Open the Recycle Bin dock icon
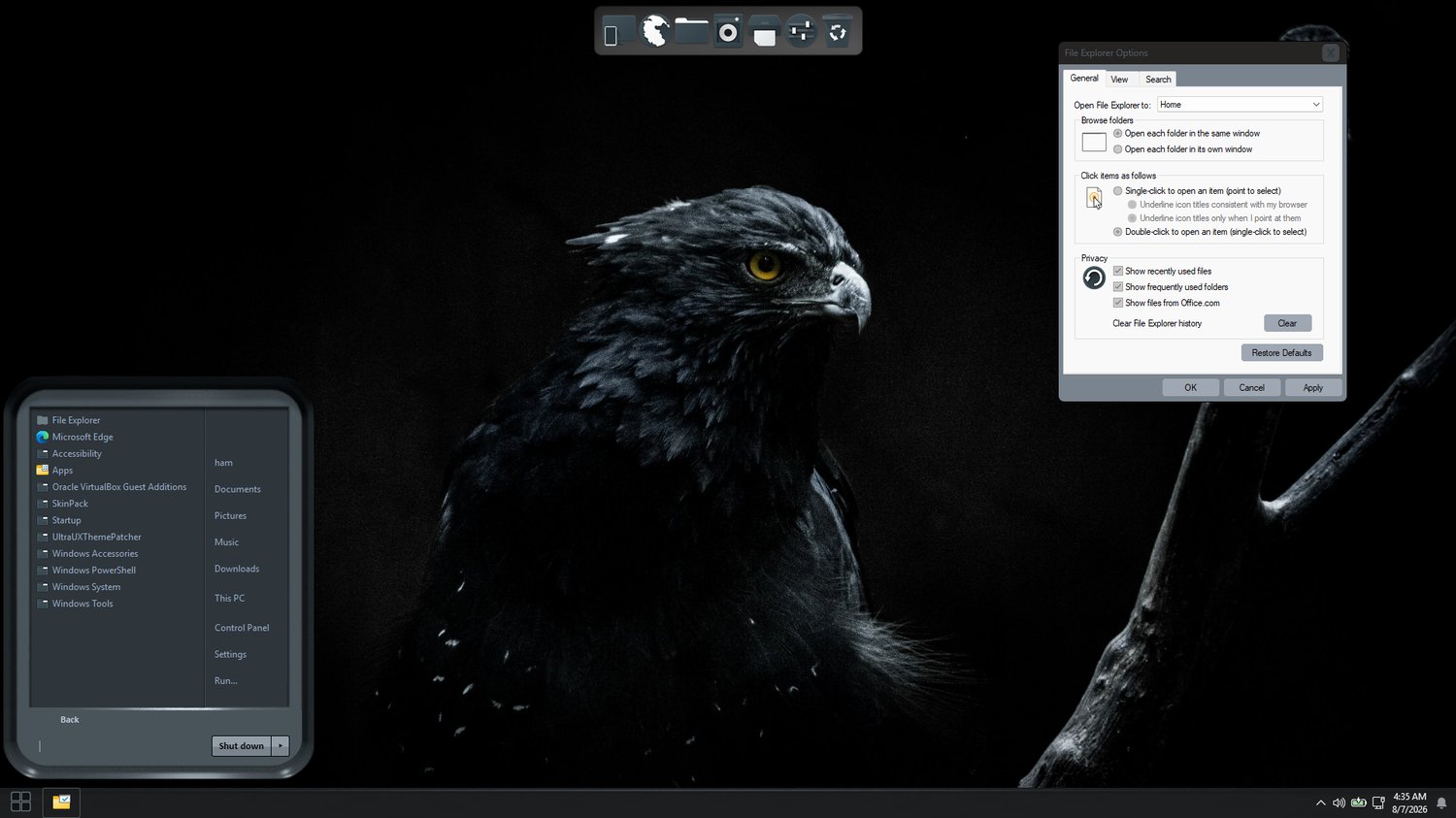 coord(837,31)
